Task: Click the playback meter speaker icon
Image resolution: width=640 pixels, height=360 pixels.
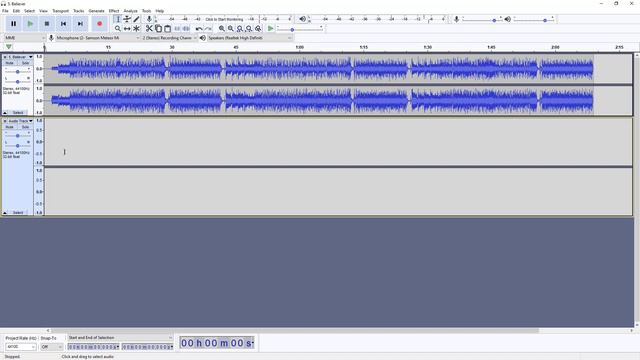Action: point(302,19)
